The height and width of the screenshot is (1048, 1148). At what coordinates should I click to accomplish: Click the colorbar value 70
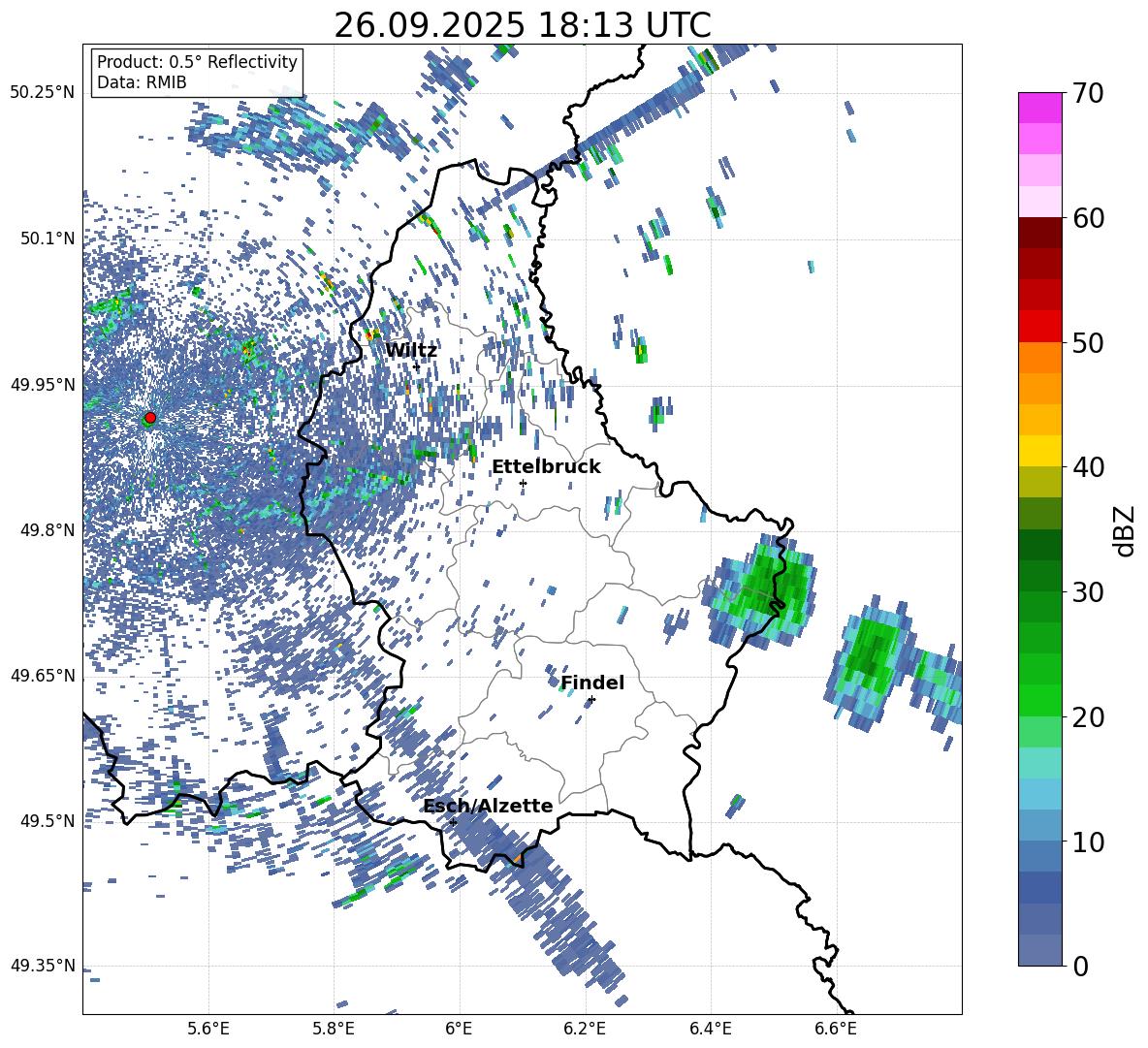(1088, 93)
